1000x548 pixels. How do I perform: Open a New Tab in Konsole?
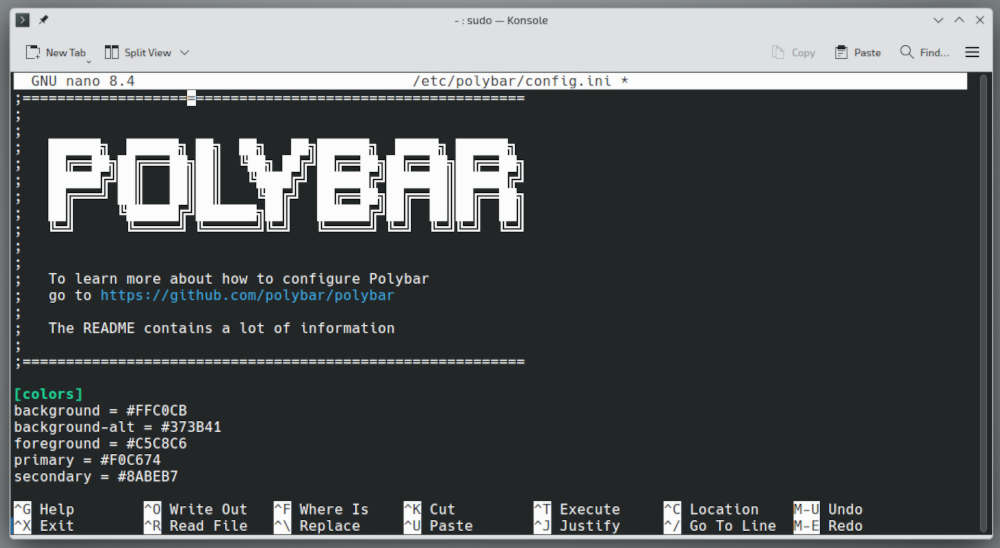point(56,53)
